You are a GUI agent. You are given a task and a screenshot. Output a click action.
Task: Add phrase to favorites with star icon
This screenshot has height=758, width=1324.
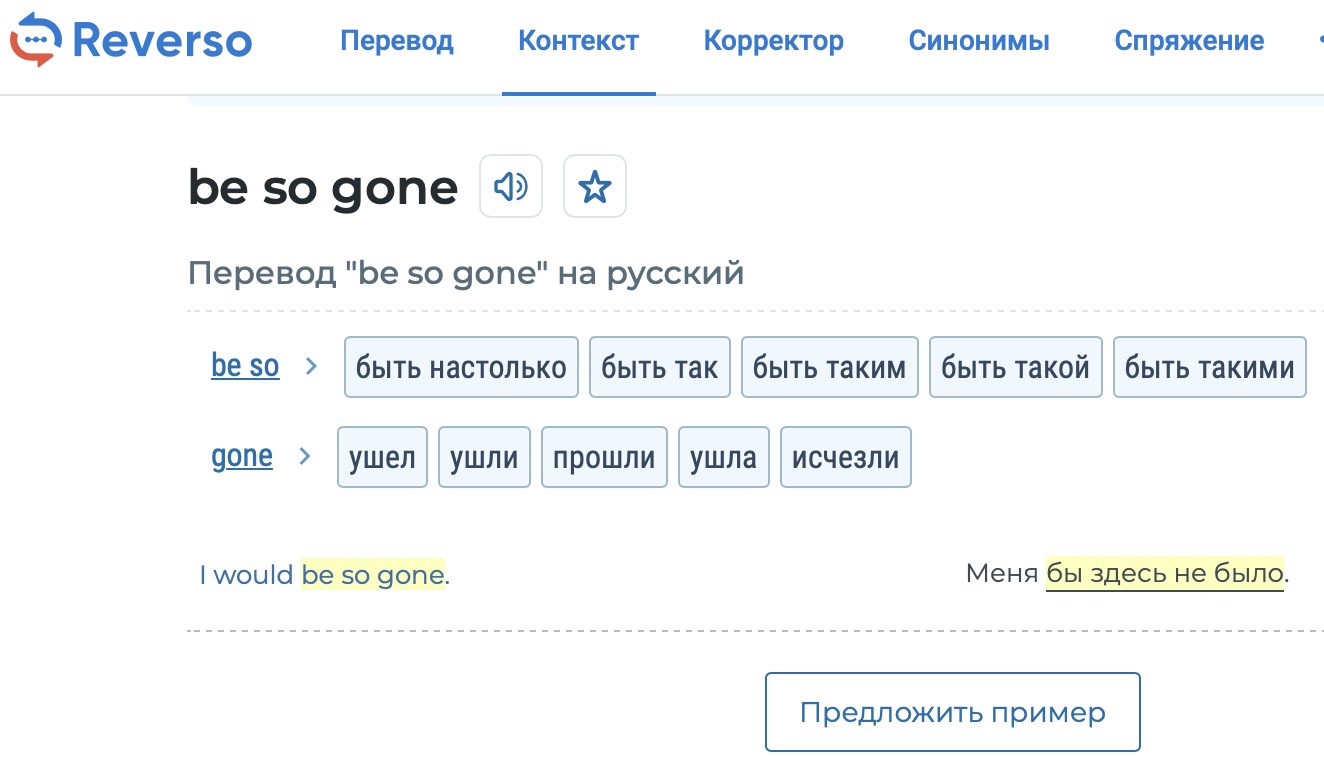[x=595, y=186]
